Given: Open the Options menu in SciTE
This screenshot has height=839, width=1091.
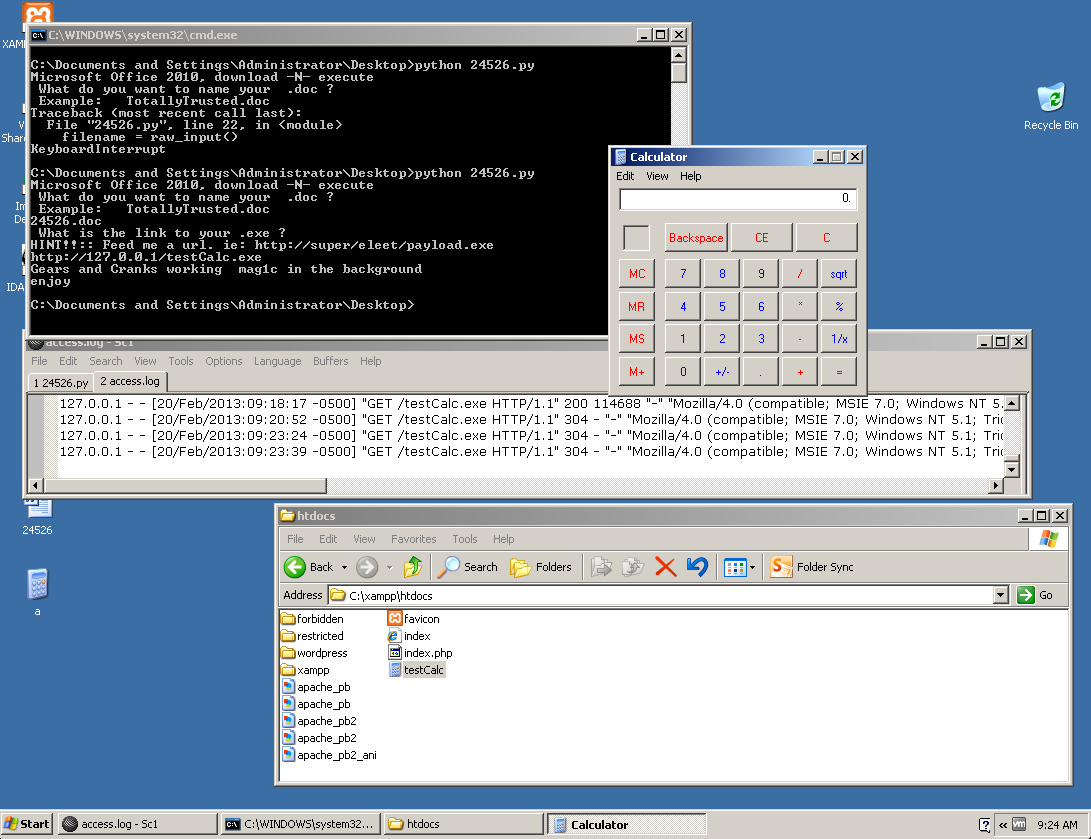Looking at the screenshot, I should coord(223,361).
